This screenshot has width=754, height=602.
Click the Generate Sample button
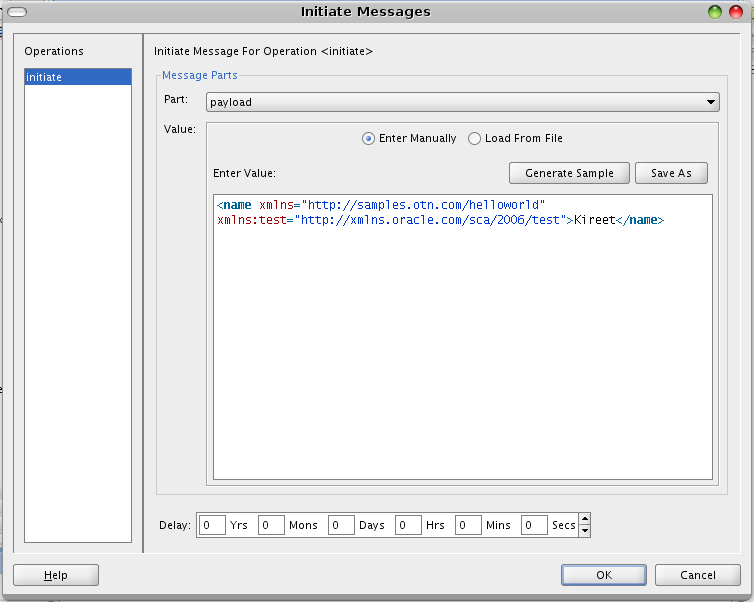[569, 173]
